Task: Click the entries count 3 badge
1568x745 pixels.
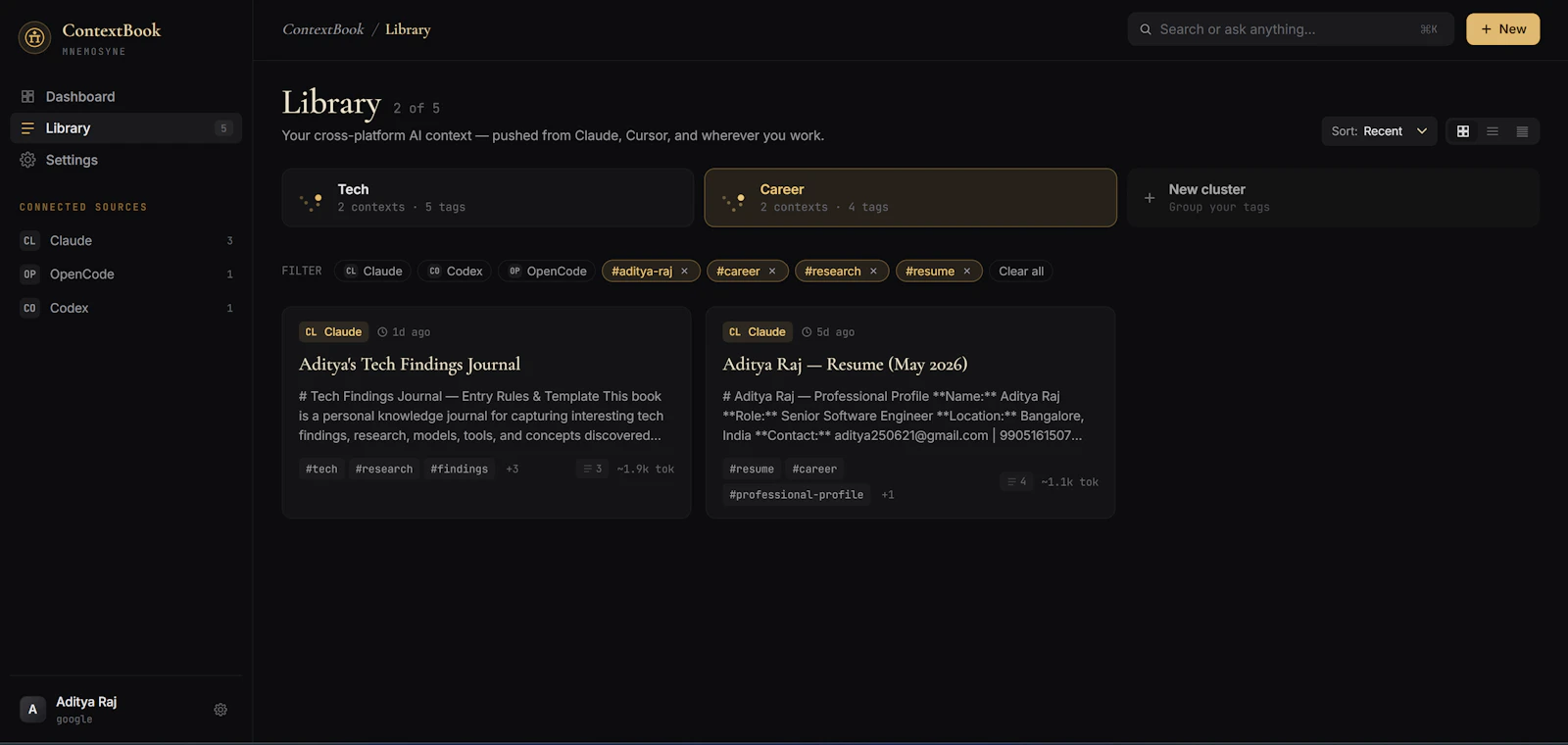Action: point(593,470)
